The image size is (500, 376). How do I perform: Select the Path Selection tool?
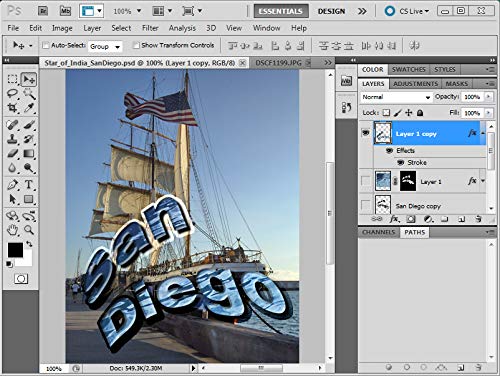point(12,199)
